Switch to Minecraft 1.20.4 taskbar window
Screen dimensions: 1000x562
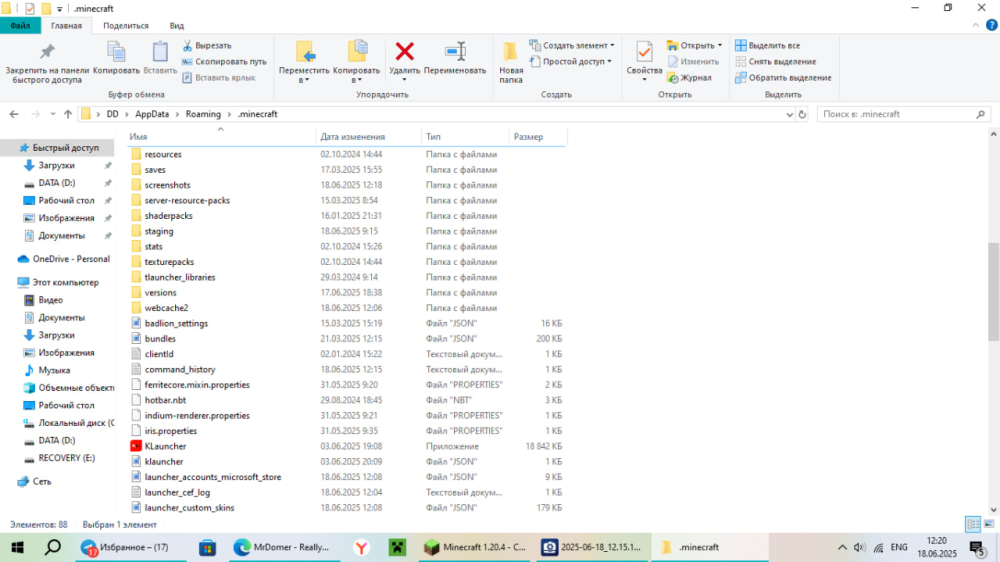(474, 547)
